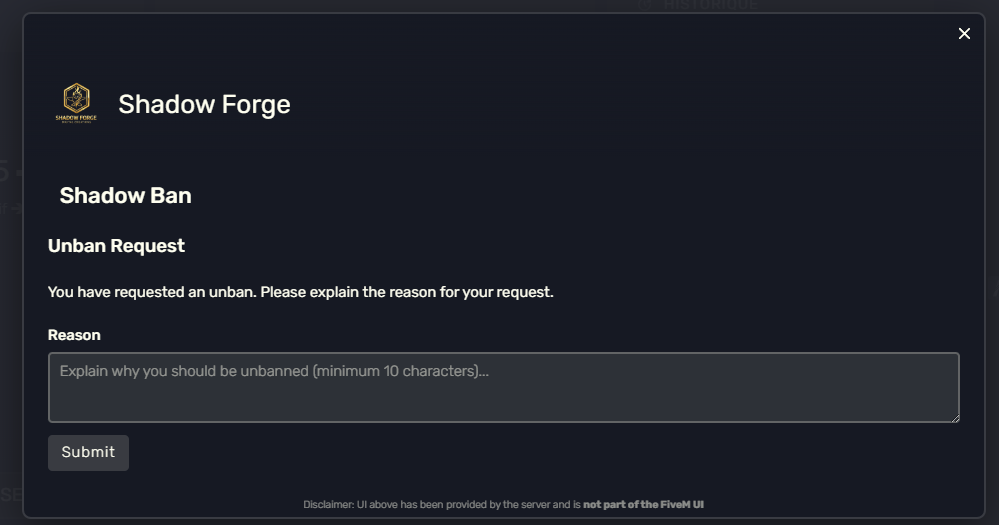The height and width of the screenshot is (525, 999).
Task: Click the dimmed HISTORIQUE clock icon
Action: point(645,5)
